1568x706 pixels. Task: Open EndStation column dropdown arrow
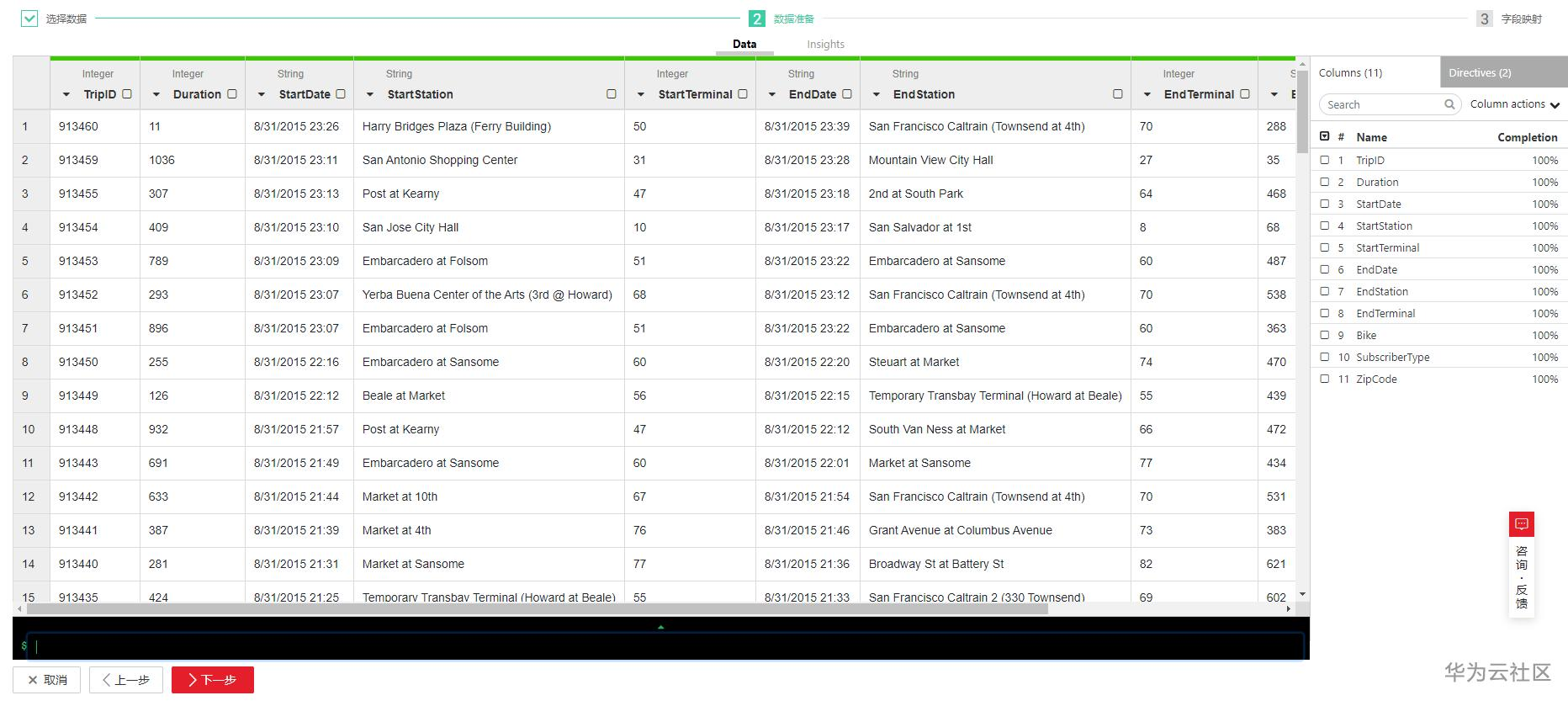tap(877, 95)
